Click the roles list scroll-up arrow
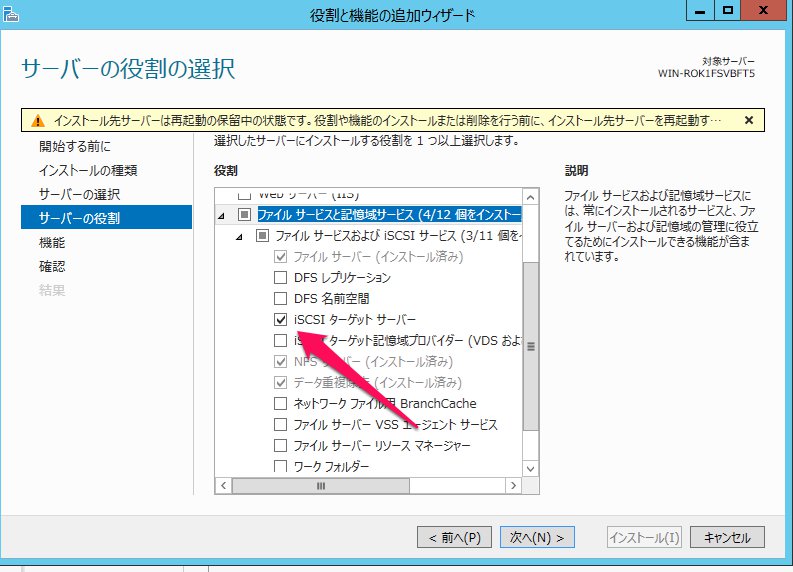Screen dimensions: 793x572 [530, 194]
